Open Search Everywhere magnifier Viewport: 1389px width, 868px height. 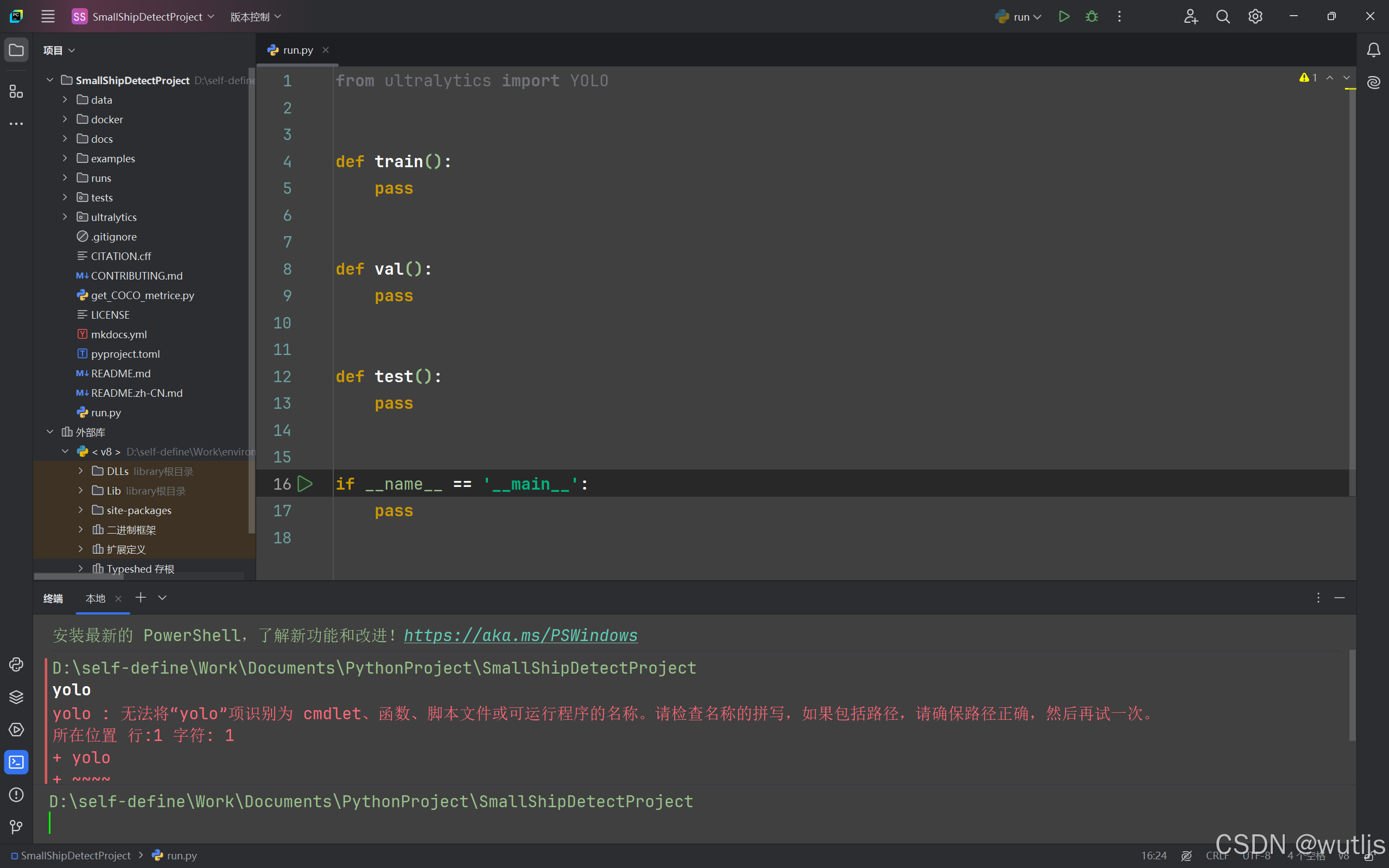pyautogui.click(x=1222, y=17)
